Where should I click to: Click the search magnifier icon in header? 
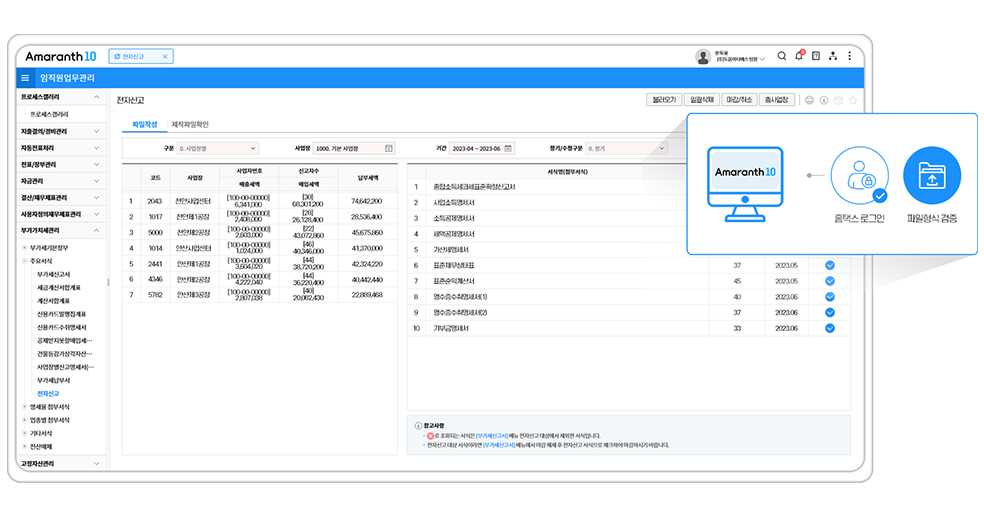click(x=782, y=56)
